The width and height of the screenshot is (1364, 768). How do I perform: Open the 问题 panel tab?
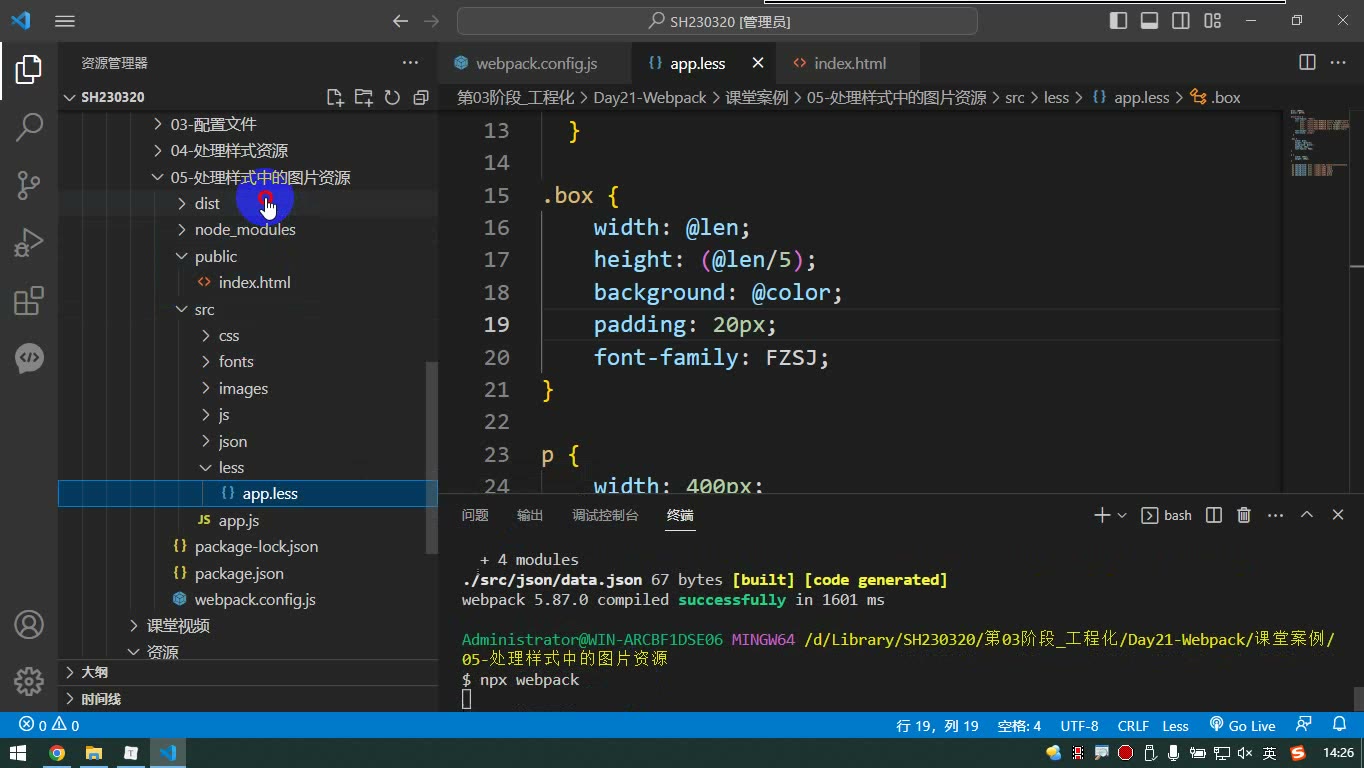[x=475, y=515]
